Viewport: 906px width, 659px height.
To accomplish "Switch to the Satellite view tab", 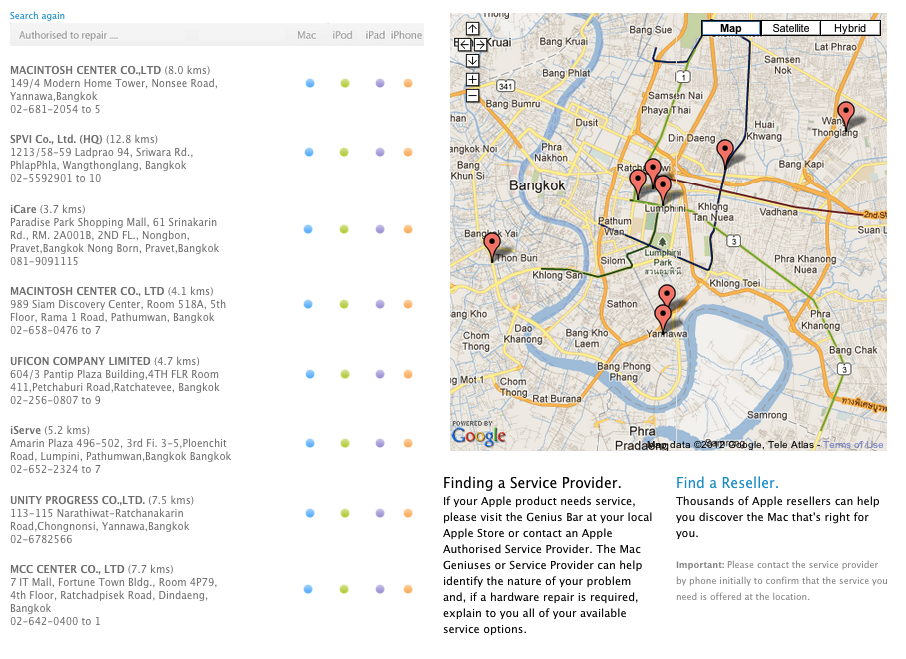I will tap(790, 28).
